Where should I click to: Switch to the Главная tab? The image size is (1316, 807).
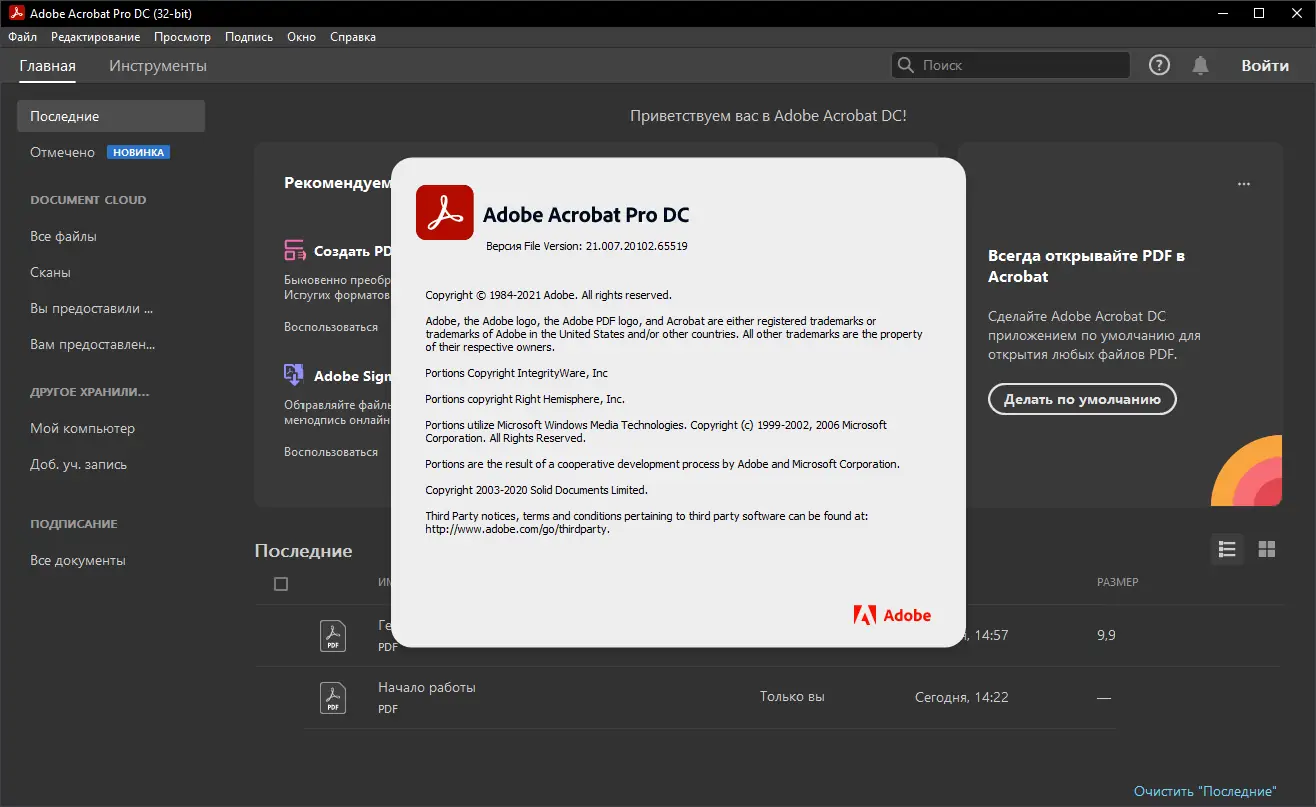(47, 66)
